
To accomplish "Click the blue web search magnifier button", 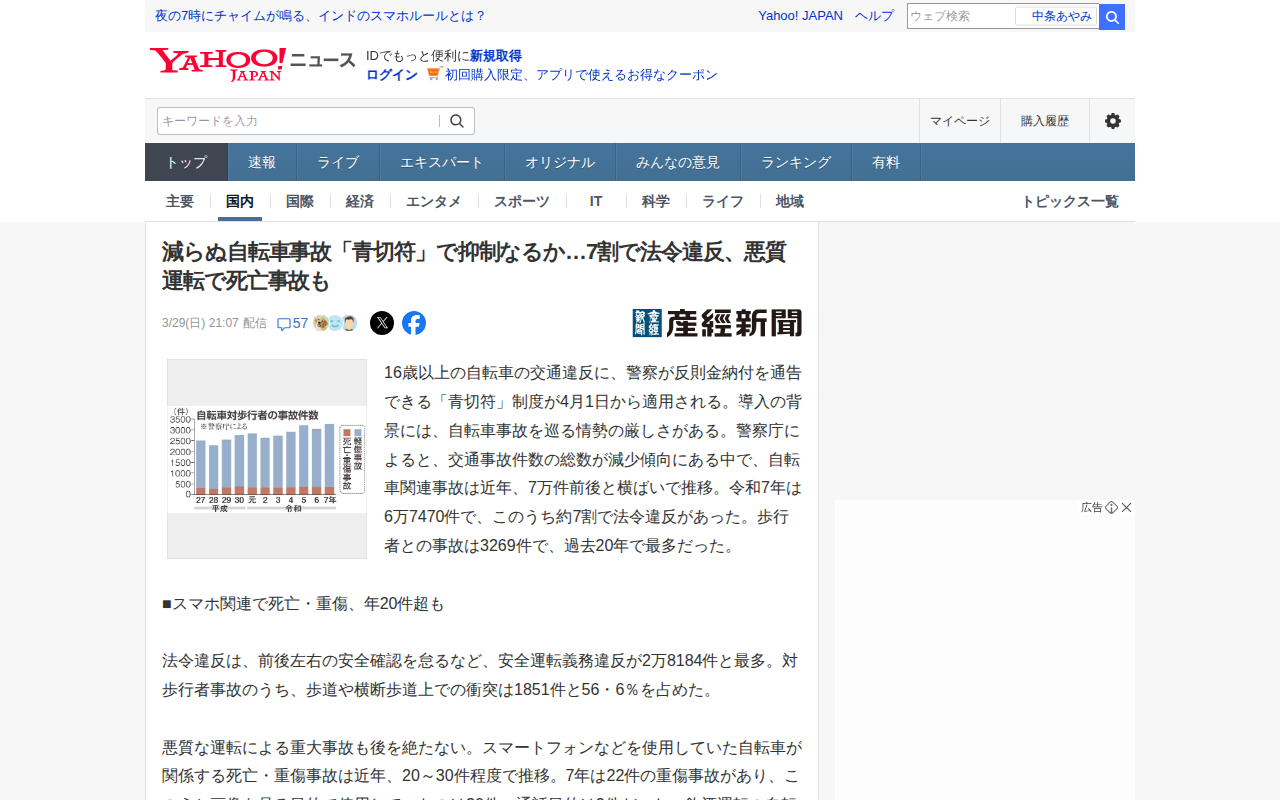I will 1112,17.
